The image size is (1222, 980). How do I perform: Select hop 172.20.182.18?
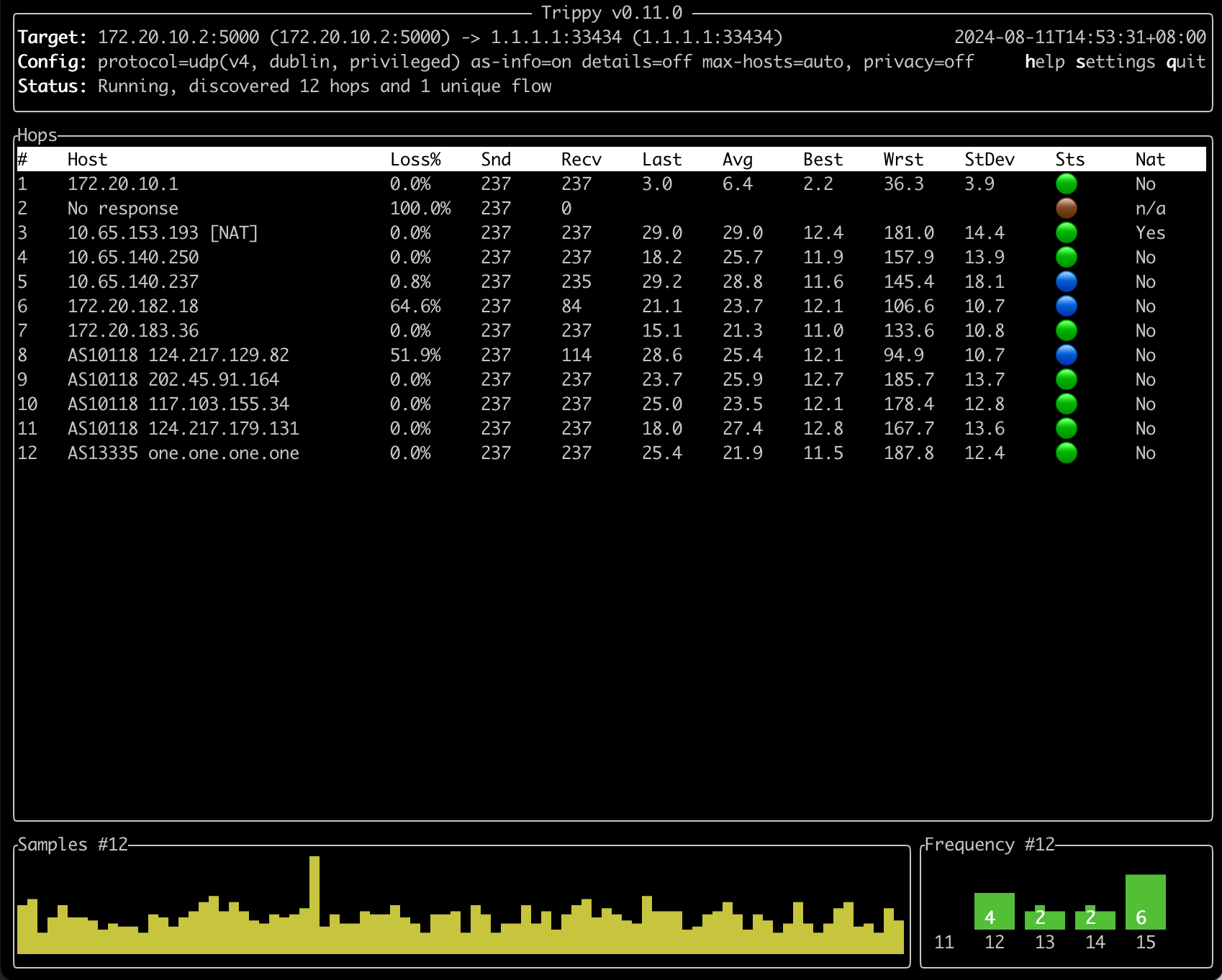click(611, 307)
